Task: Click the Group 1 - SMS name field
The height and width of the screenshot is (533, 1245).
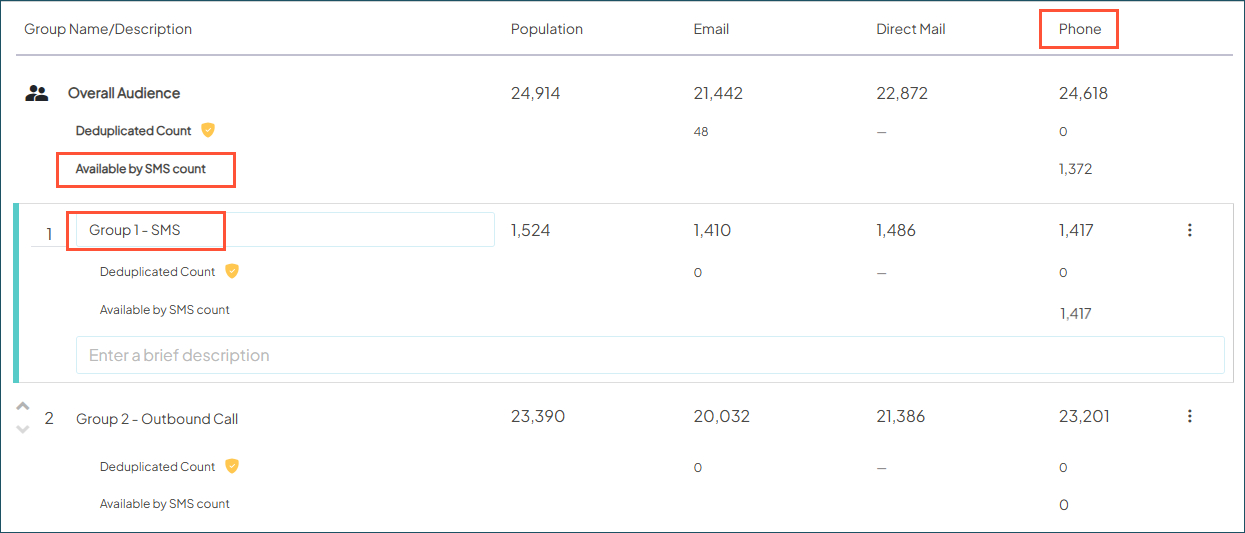Action: (x=285, y=230)
